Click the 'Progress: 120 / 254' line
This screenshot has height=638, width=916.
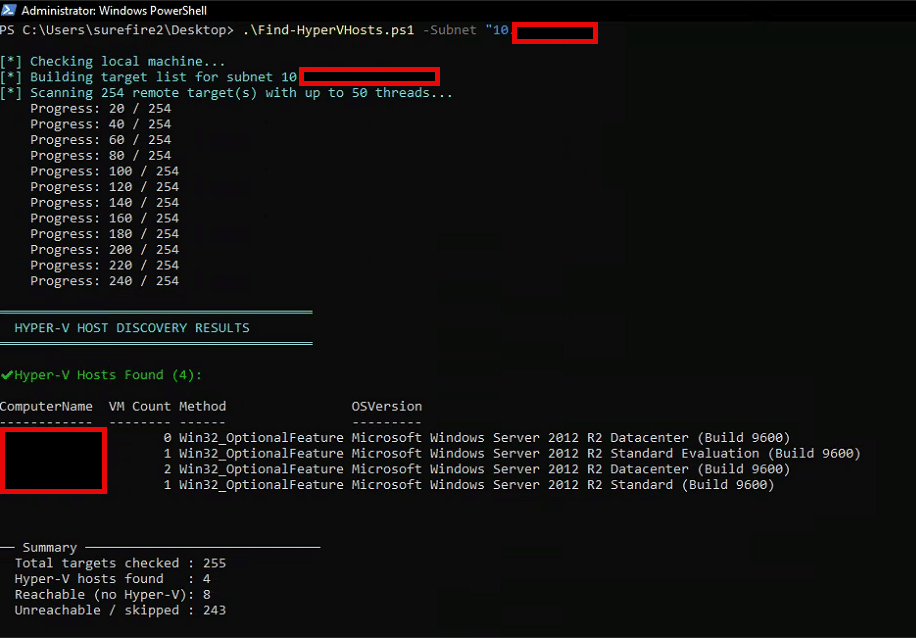(x=105, y=187)
